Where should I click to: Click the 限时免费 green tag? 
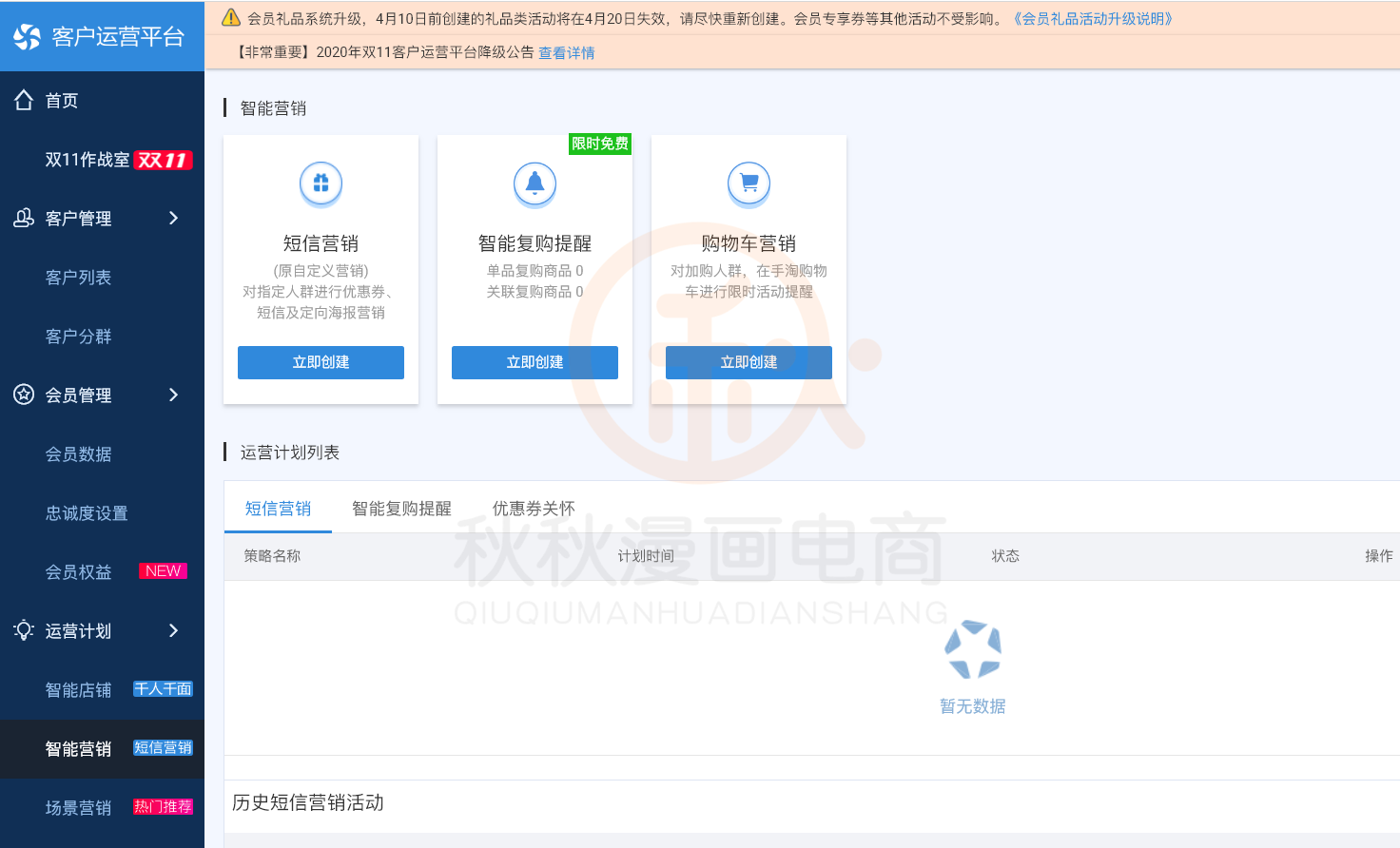point(600,144)
